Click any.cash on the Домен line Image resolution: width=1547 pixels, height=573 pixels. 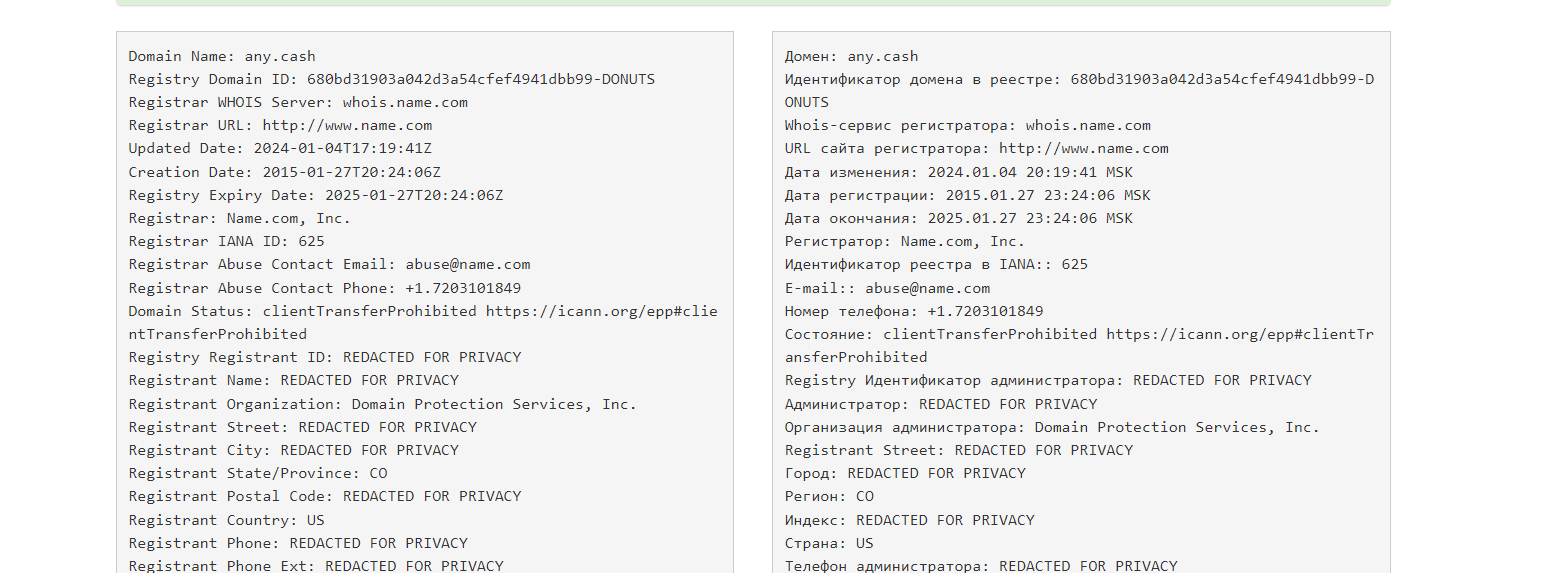[x=882, y=56]
